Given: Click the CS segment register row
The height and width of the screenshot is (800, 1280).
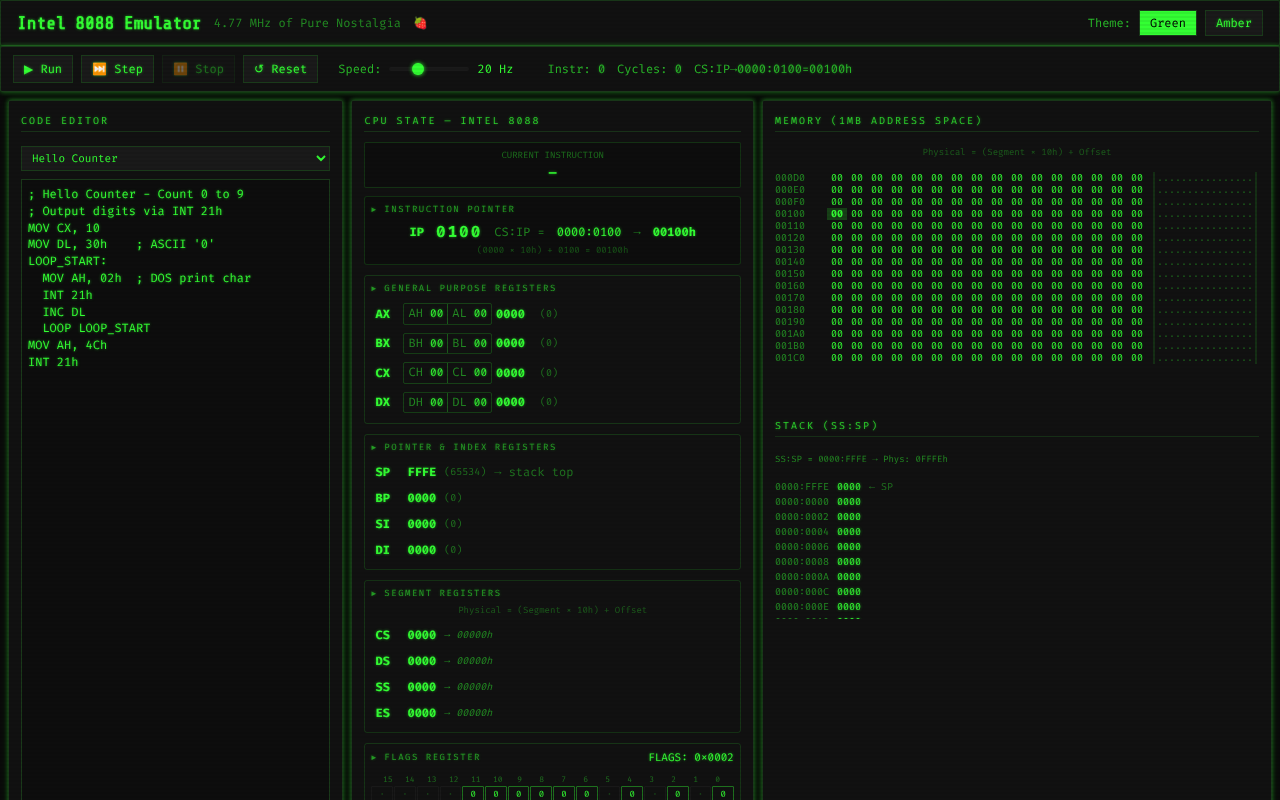Looking at the screenshot, I should coord(552,635).
